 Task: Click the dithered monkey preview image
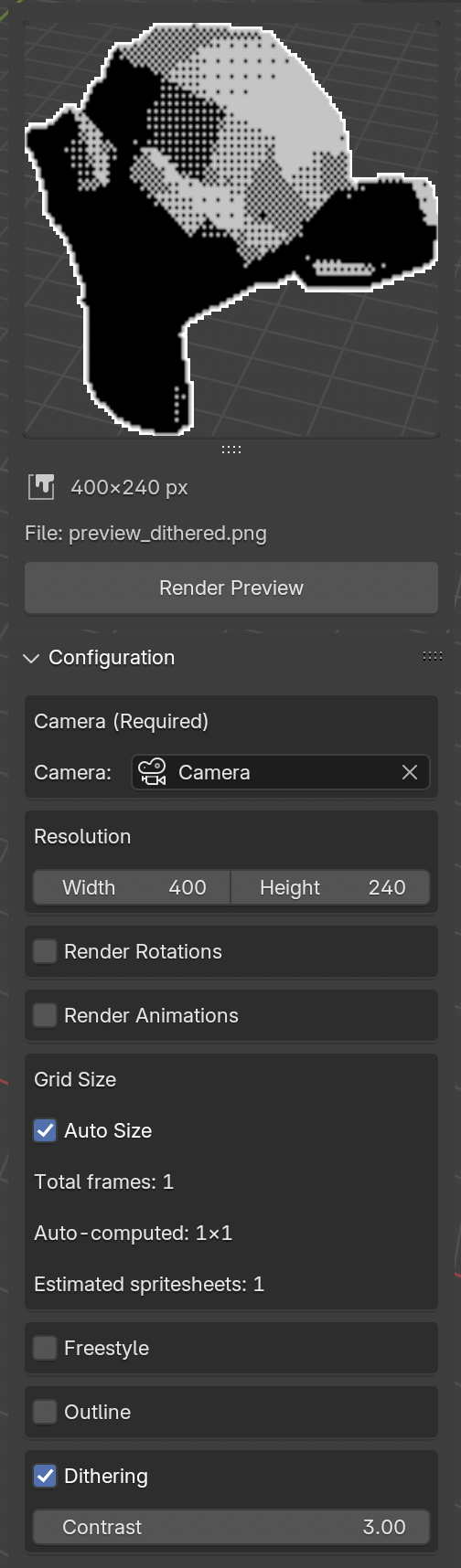point(231,230)
